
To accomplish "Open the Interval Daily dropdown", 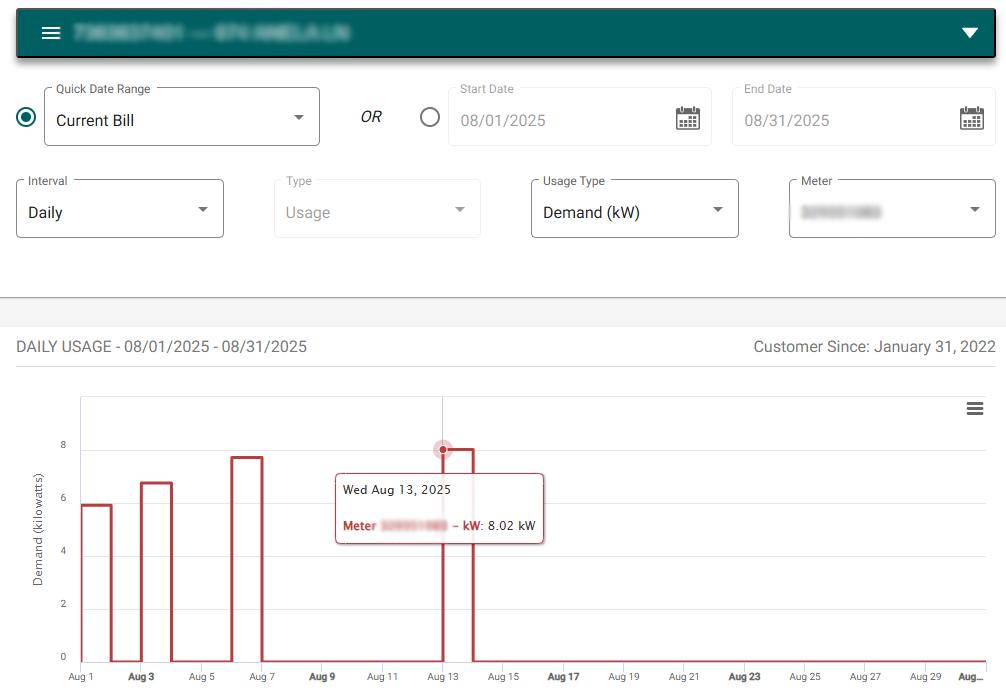I will (x=120, y=209).
